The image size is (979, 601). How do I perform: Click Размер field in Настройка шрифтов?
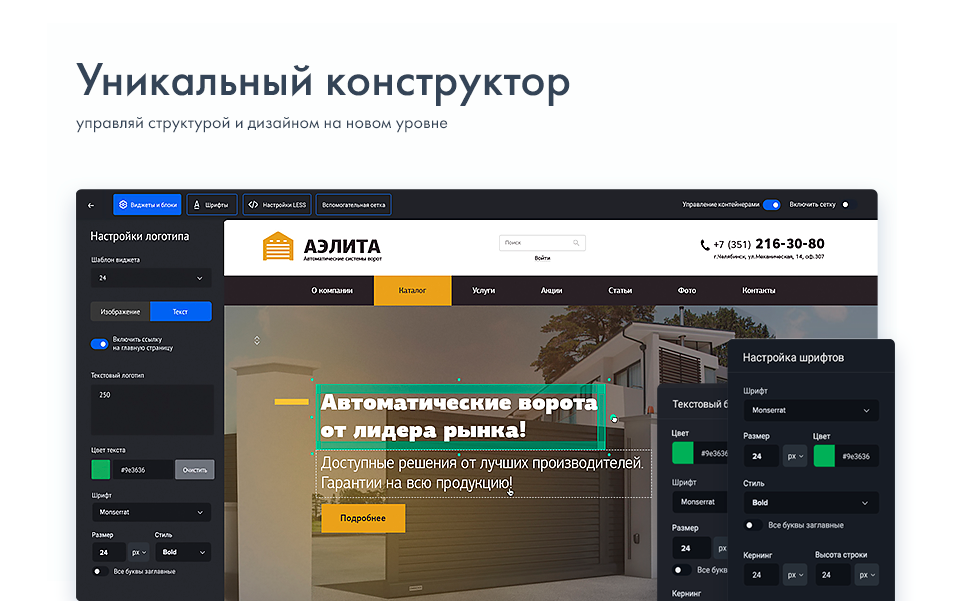click(760, 456)
